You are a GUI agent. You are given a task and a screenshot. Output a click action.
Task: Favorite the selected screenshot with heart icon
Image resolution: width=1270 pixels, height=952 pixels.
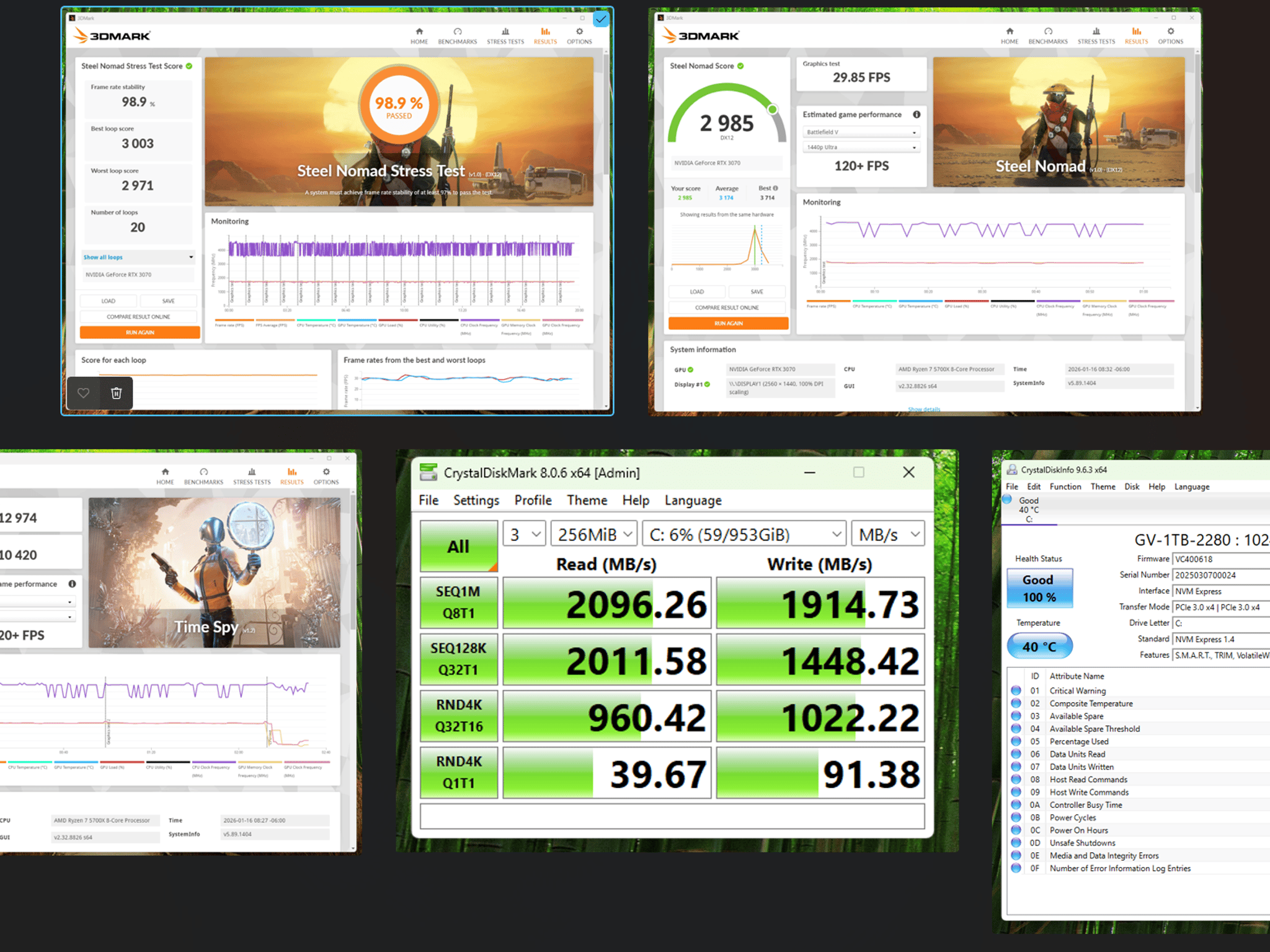coord(84,393)
